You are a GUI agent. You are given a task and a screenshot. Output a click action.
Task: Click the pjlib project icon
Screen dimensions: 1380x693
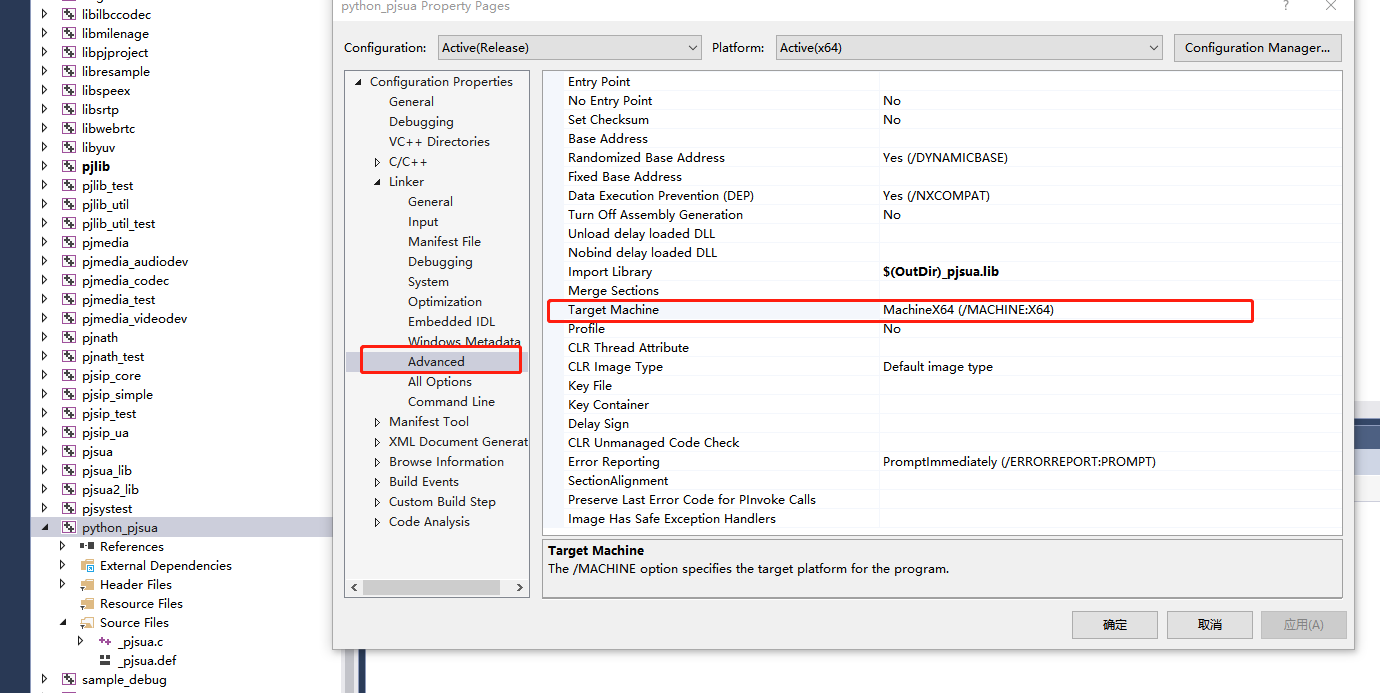coord(69,167)
